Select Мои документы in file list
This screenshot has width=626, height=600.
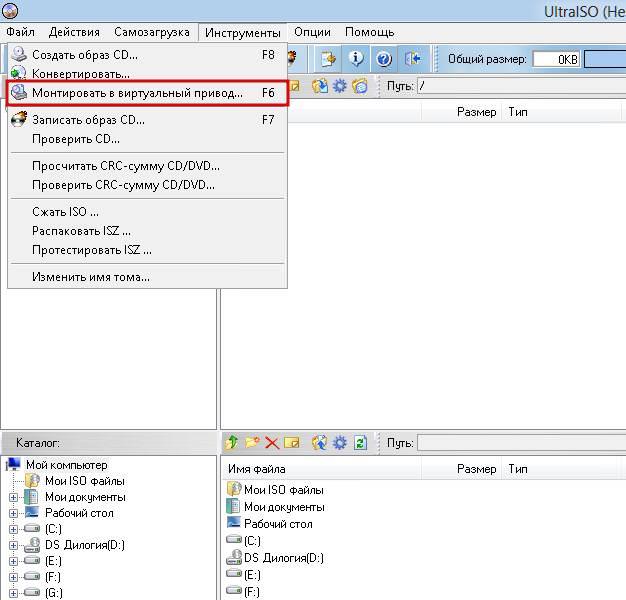click(284, 507)
